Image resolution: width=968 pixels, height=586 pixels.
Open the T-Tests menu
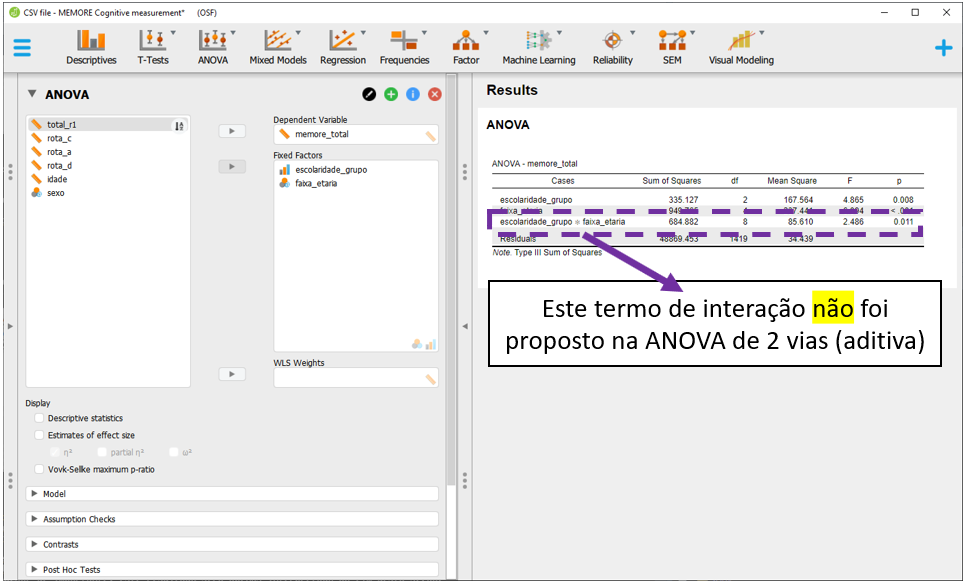pos(153,47)
